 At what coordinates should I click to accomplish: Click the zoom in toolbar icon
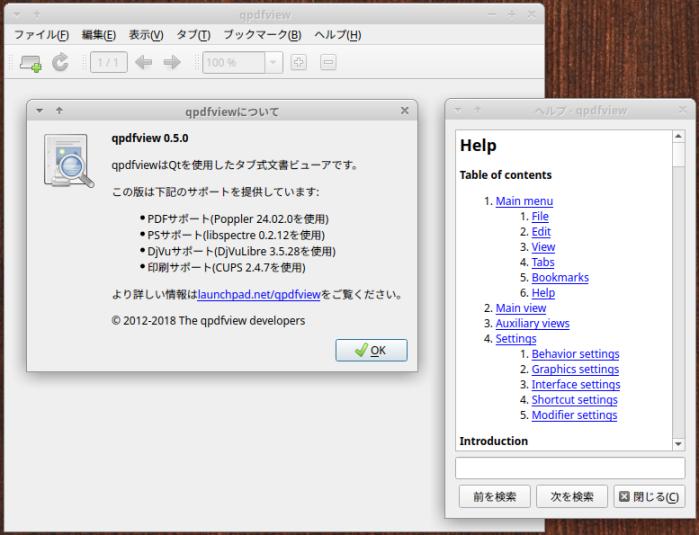click(298, 62)
